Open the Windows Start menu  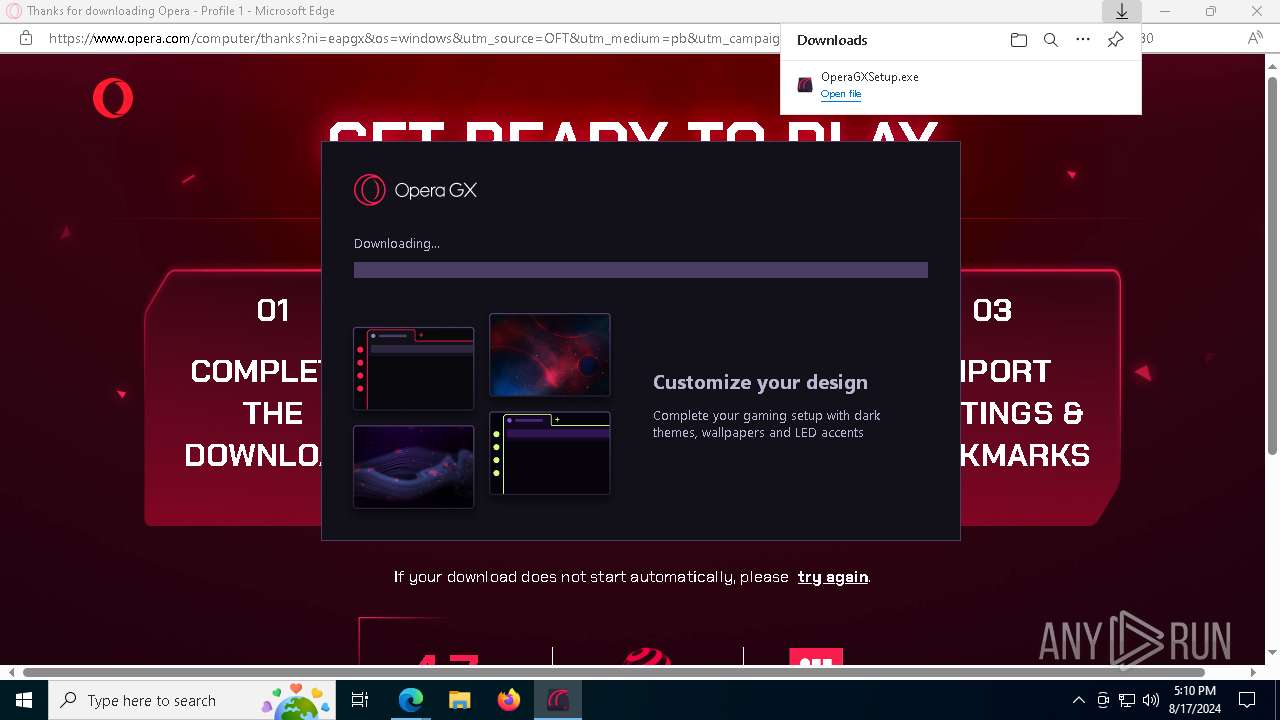[24, 701]
